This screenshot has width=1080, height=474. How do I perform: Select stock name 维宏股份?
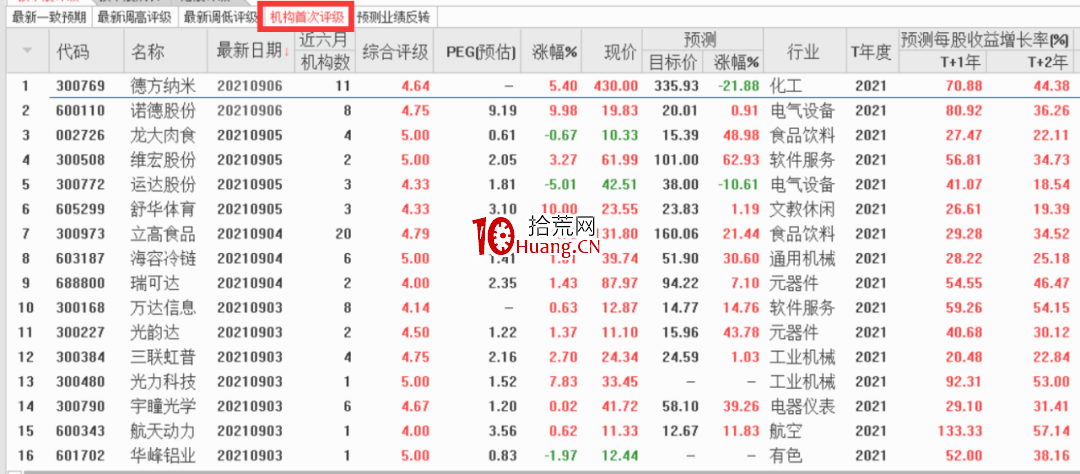tap(163, 160)
